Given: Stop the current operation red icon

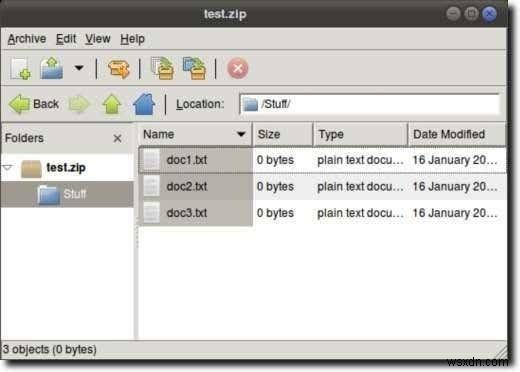Looking at the screenshot, I should (238, 68).
